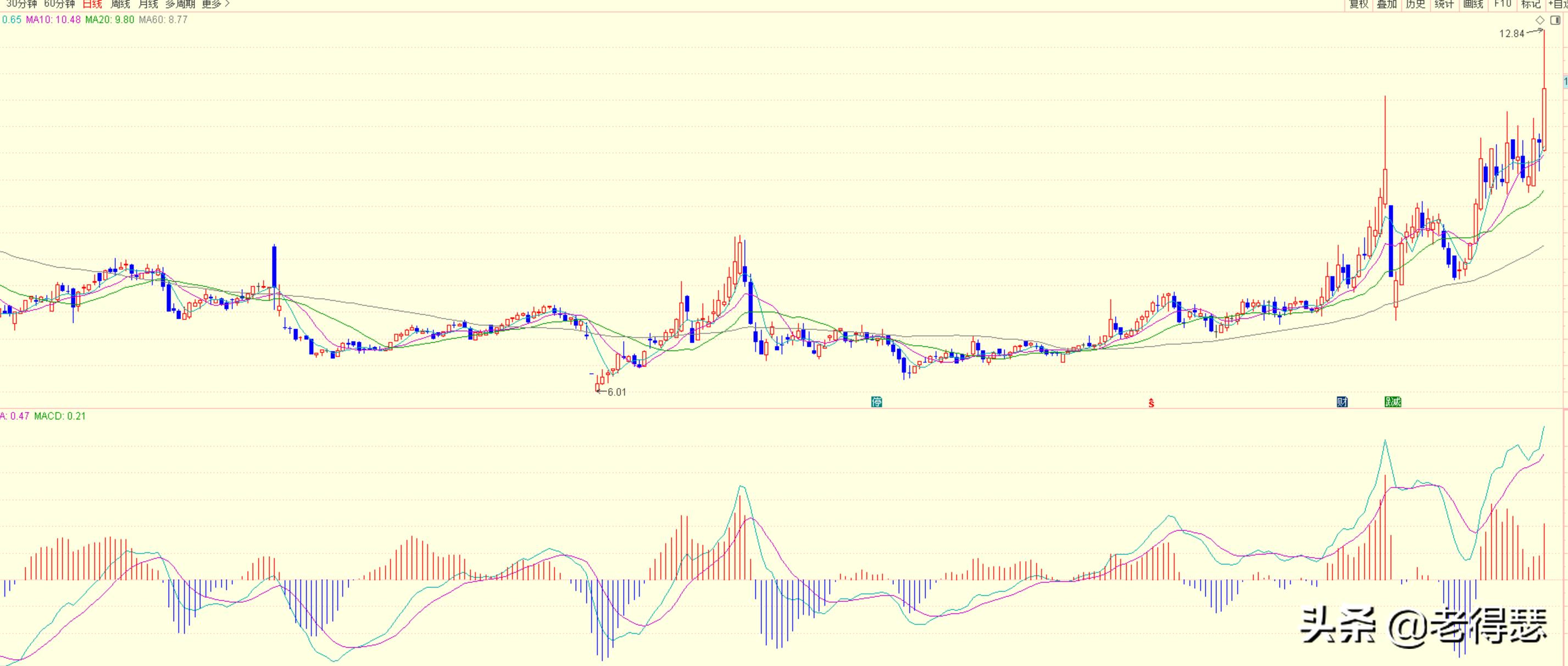
Task: Select the 月线 monthly chart tab
Action: pyautogui.click(x=148, y=4)
